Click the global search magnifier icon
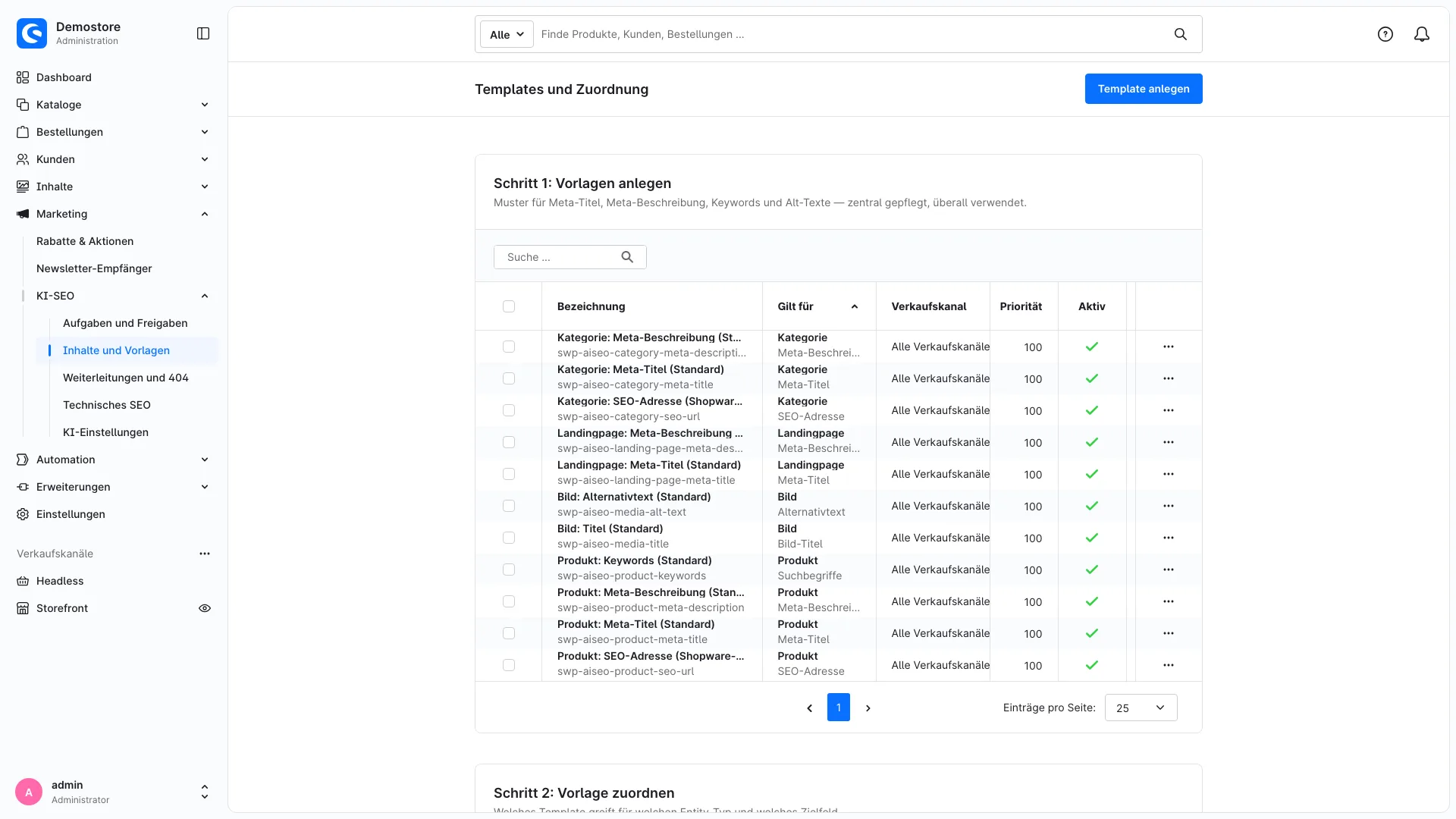This screenshot has height=819, width=1456. pos(1181,34)
